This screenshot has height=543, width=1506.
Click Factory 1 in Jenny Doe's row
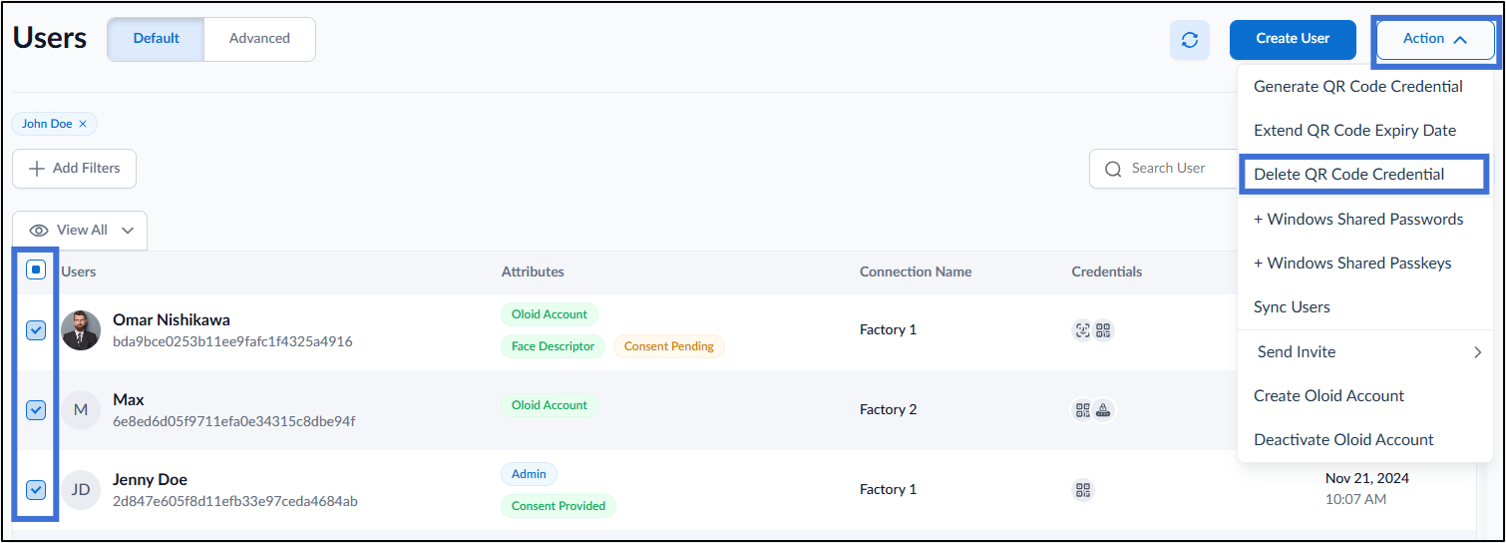point(888,490)
